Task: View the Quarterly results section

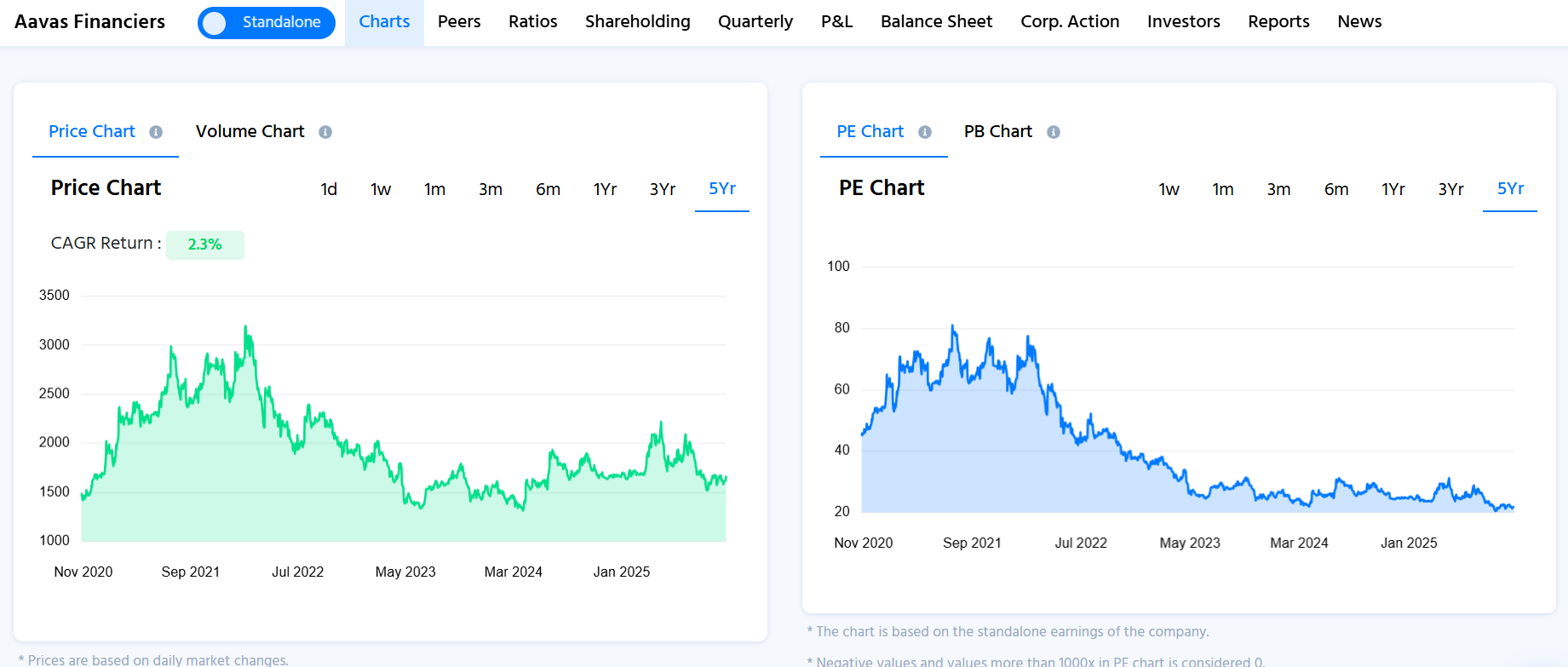Action: [755, 22]
